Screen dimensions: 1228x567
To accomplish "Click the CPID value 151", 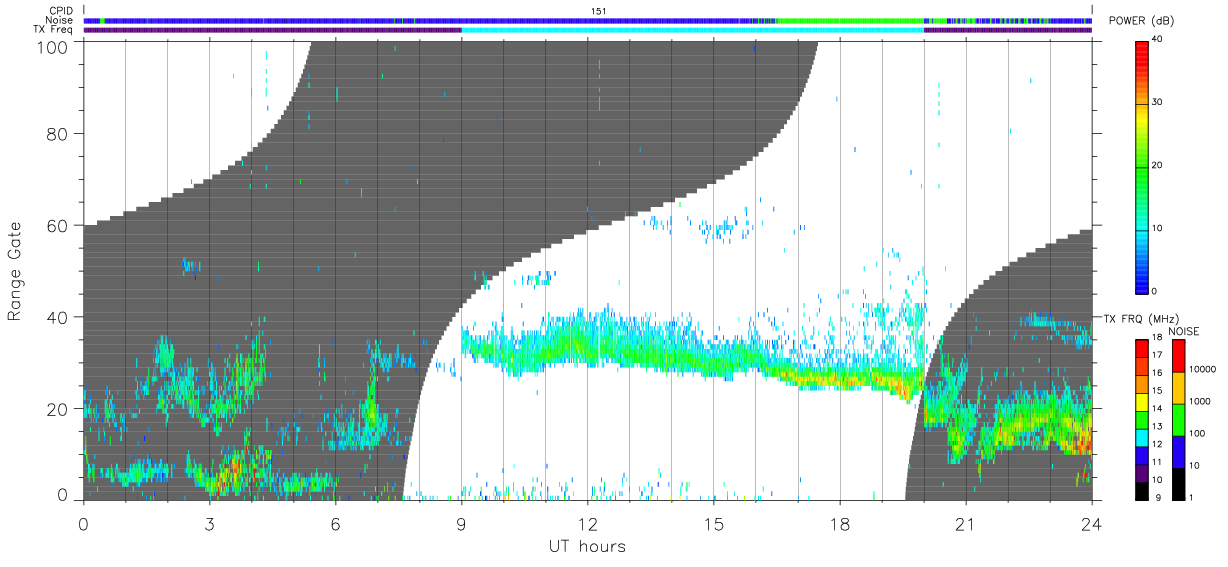I will (x=599, y=11).
